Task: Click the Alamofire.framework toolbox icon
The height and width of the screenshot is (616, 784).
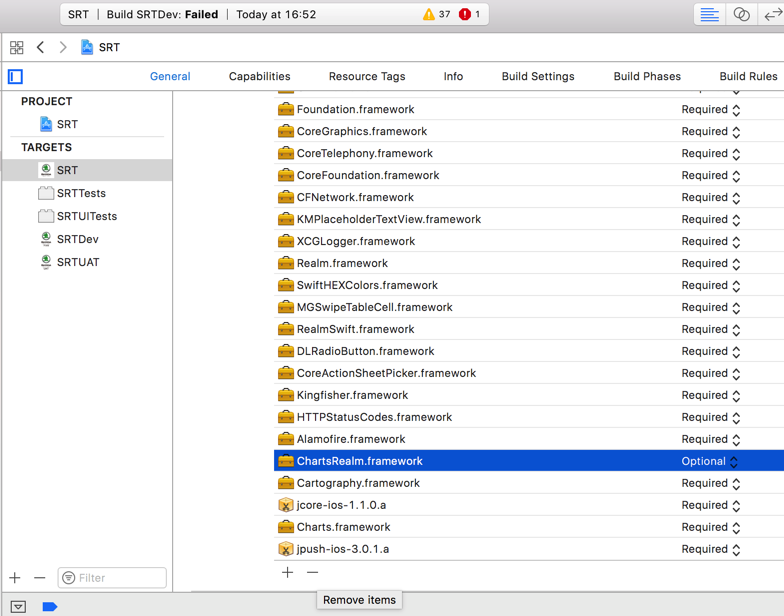Action: point(286,438)
